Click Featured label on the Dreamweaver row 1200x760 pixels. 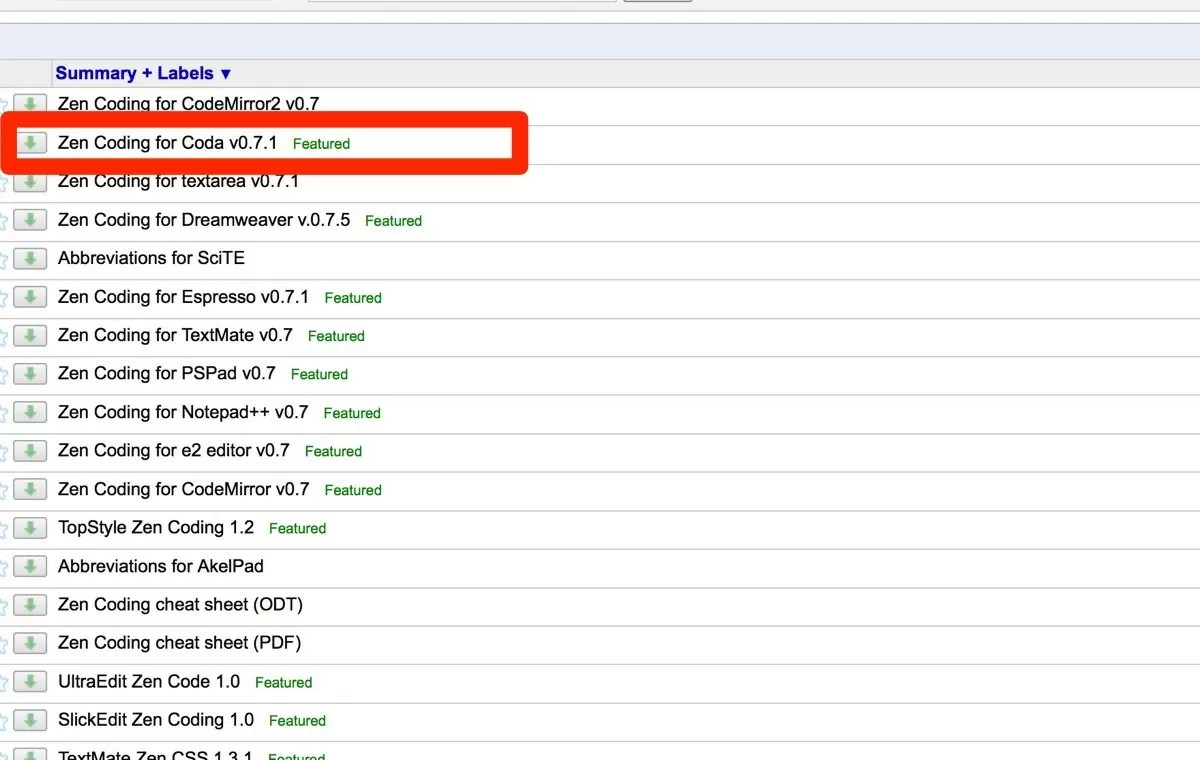tap(393, 221)
